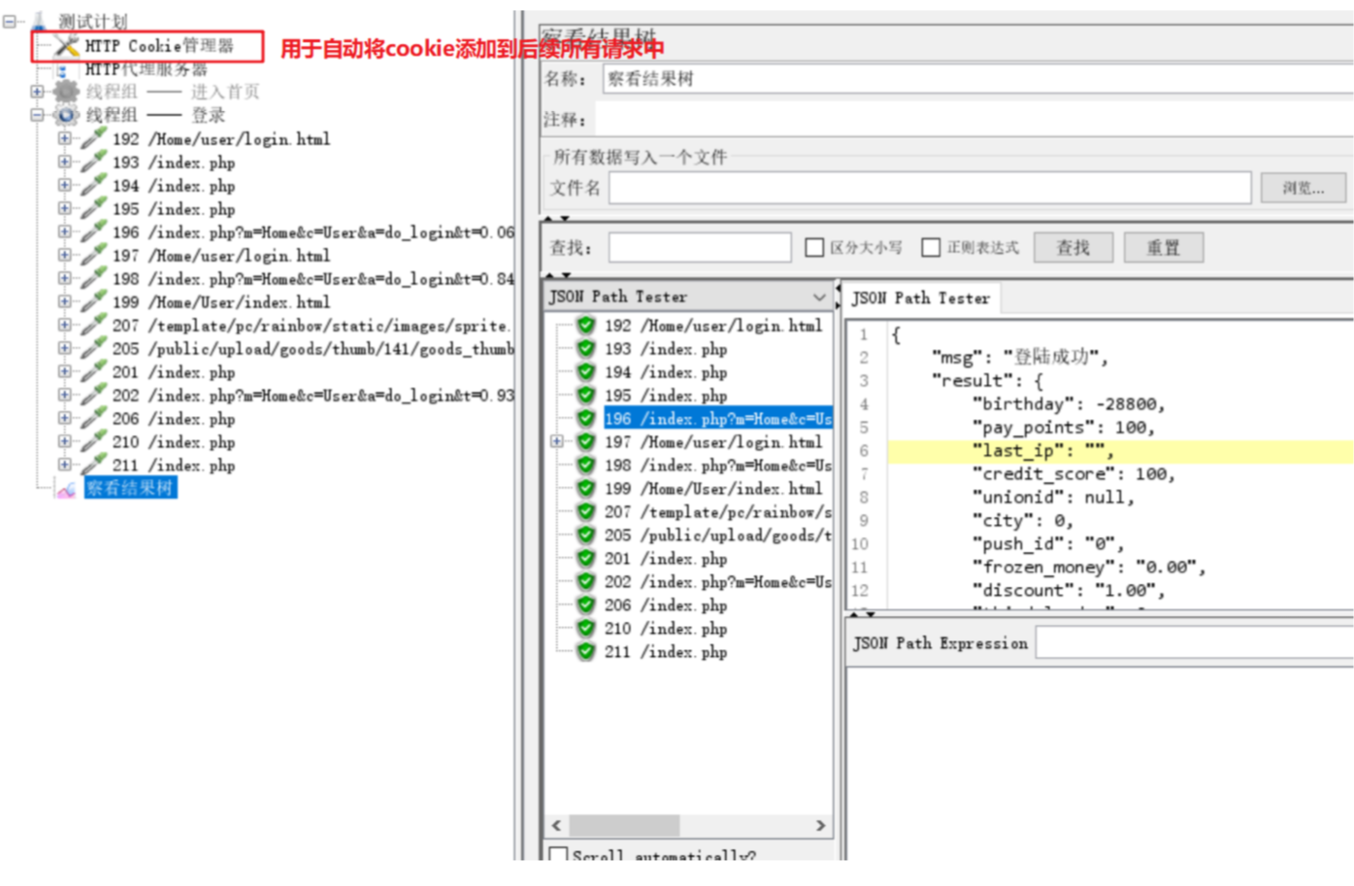1354x886 pixels.
Task: Click the 注释 comment input field
Action: coord(974,120)
